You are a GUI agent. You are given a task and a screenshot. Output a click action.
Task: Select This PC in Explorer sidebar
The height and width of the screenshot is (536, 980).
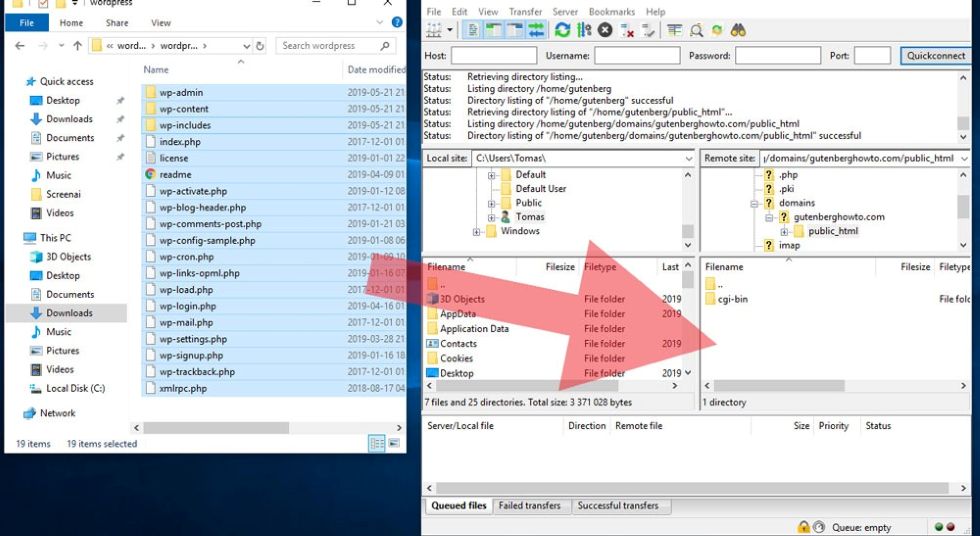48,237
